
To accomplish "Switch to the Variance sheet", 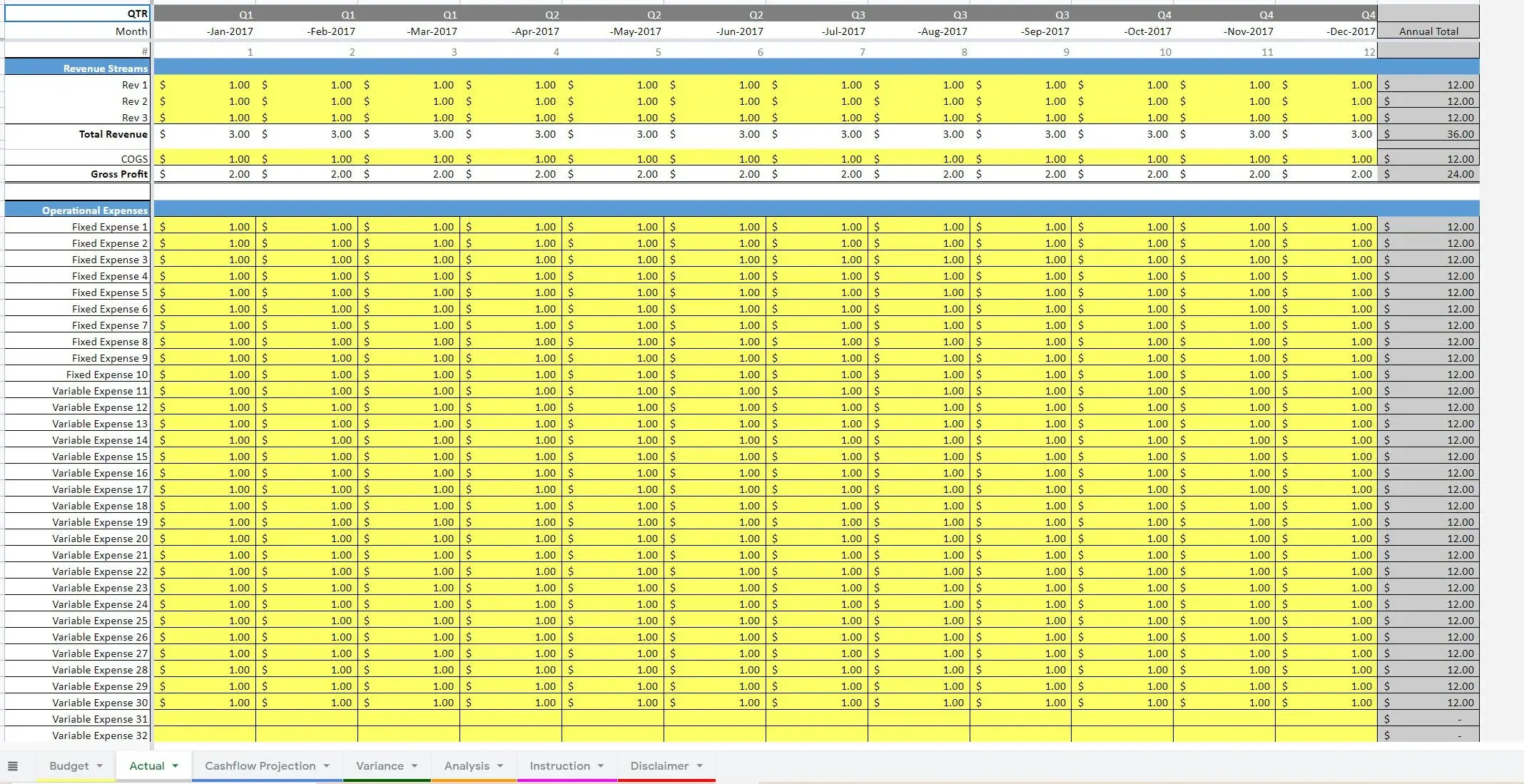I will click(x=380, y=765).
